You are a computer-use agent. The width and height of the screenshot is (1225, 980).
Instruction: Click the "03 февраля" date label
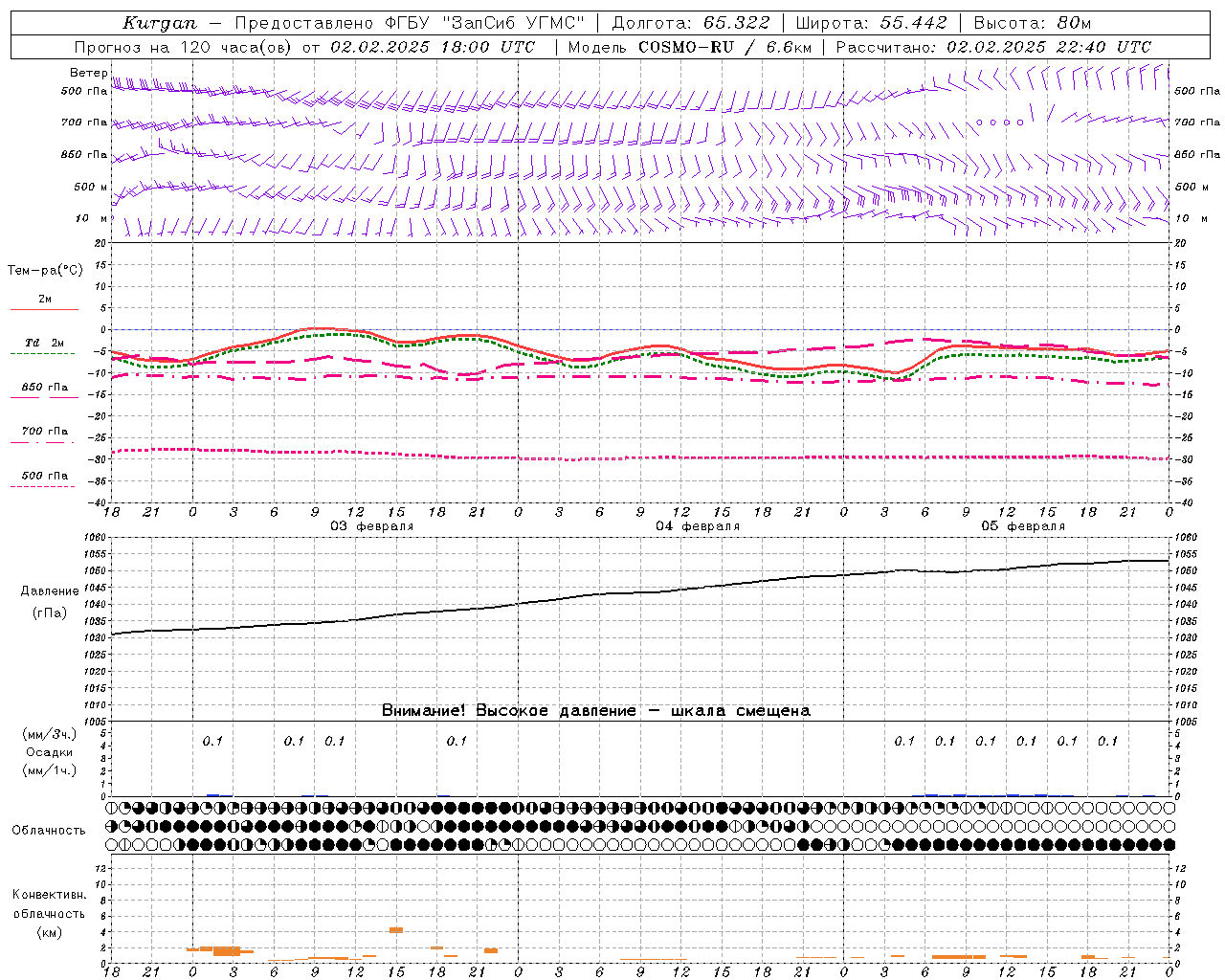(372, 526)
